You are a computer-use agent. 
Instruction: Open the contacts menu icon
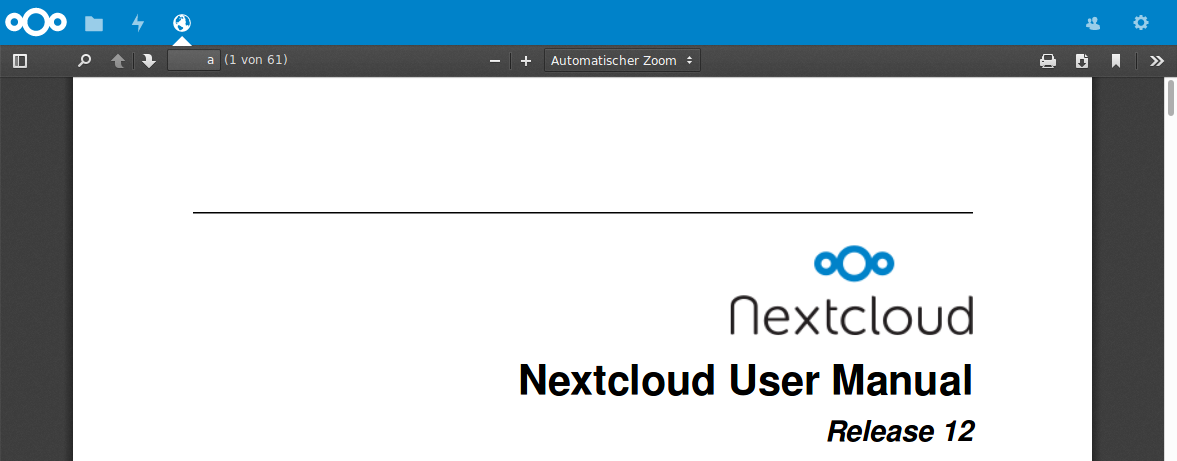[x=1093, y=23]
